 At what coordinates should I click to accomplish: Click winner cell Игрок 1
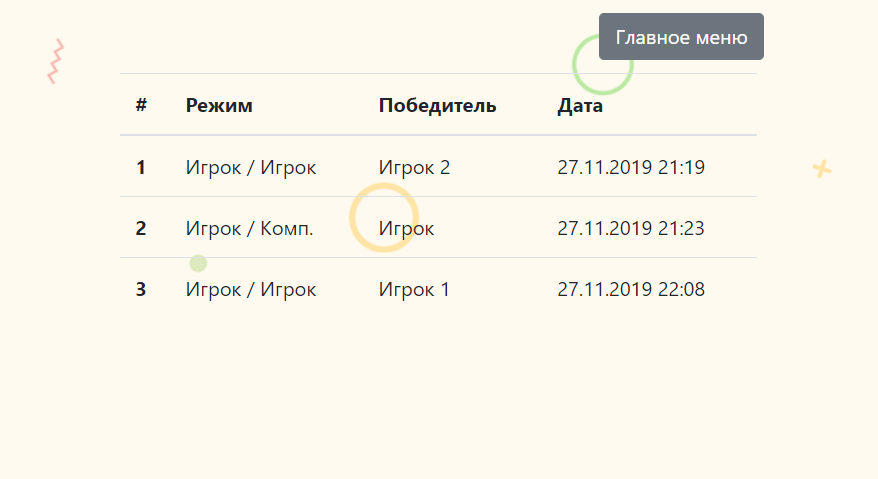[x=414, y=289]
